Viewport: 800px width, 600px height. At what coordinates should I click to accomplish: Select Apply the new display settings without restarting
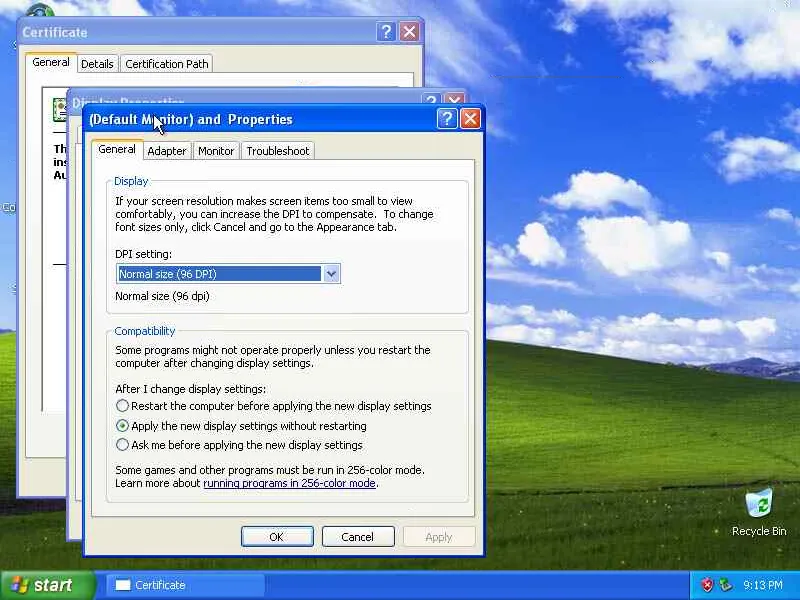241,426
